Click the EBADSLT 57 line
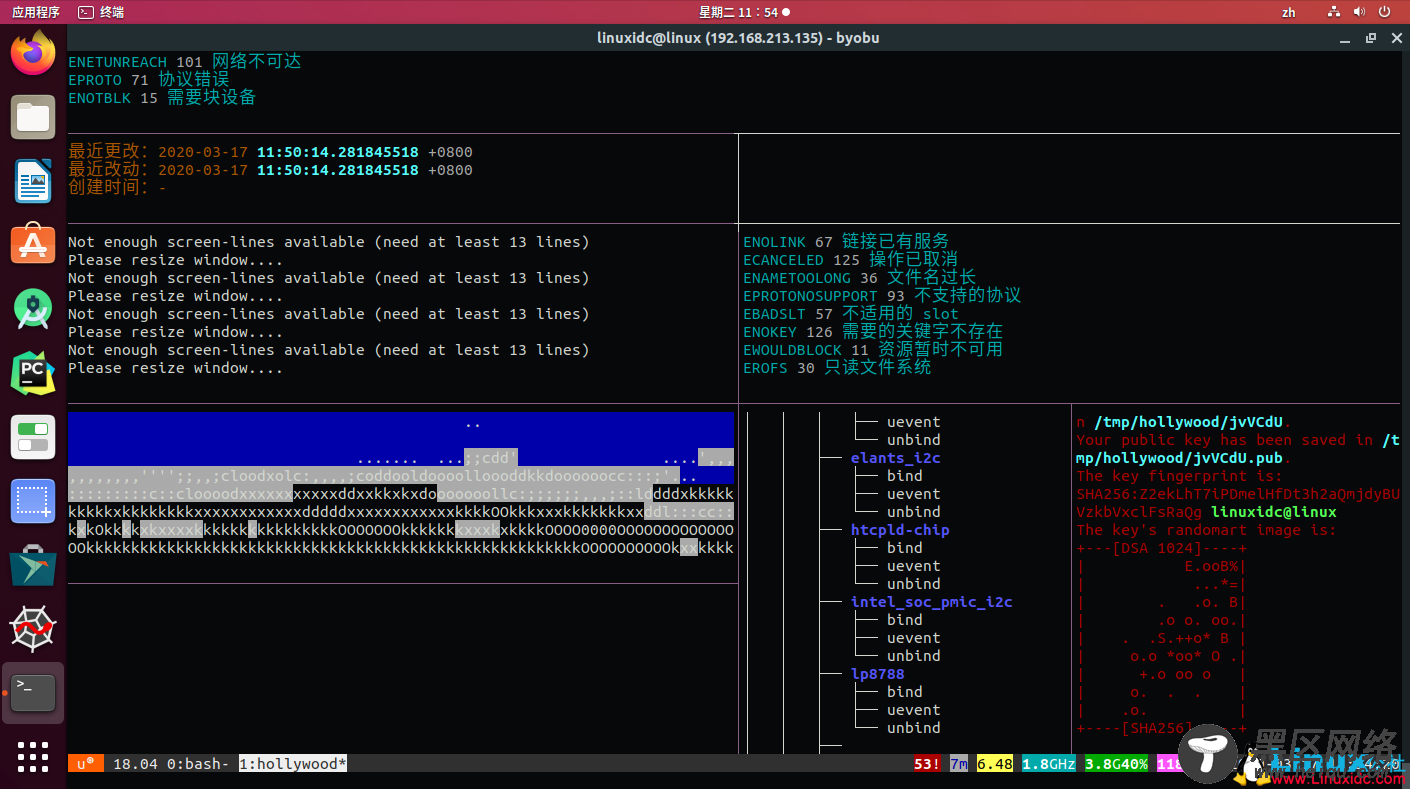This screenshot has height=789, width=1410. click(850, 314)
